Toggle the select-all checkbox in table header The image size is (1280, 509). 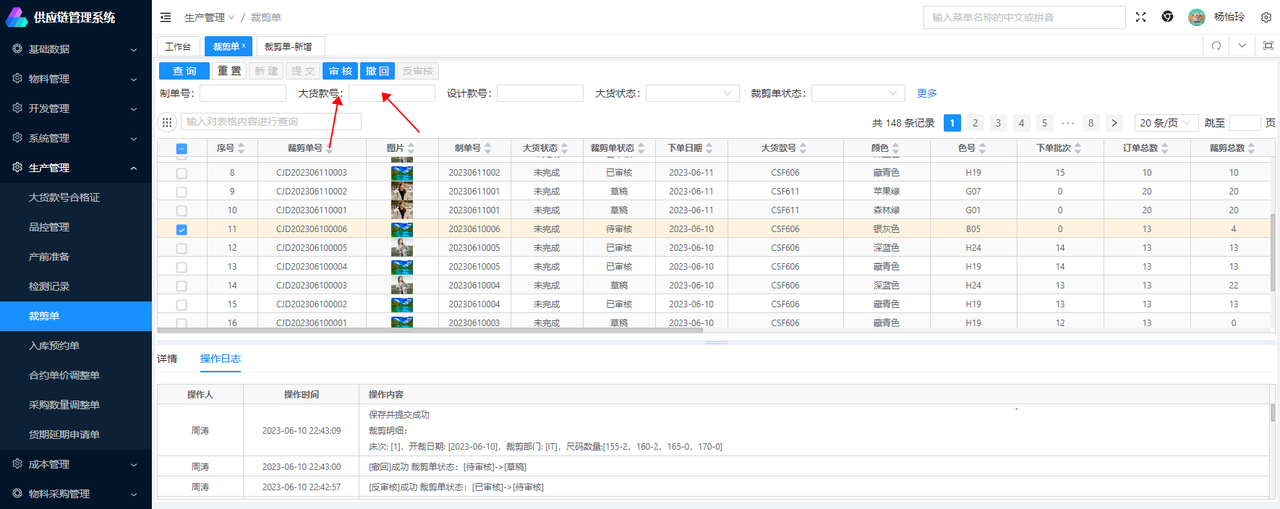tap(181, 149)
